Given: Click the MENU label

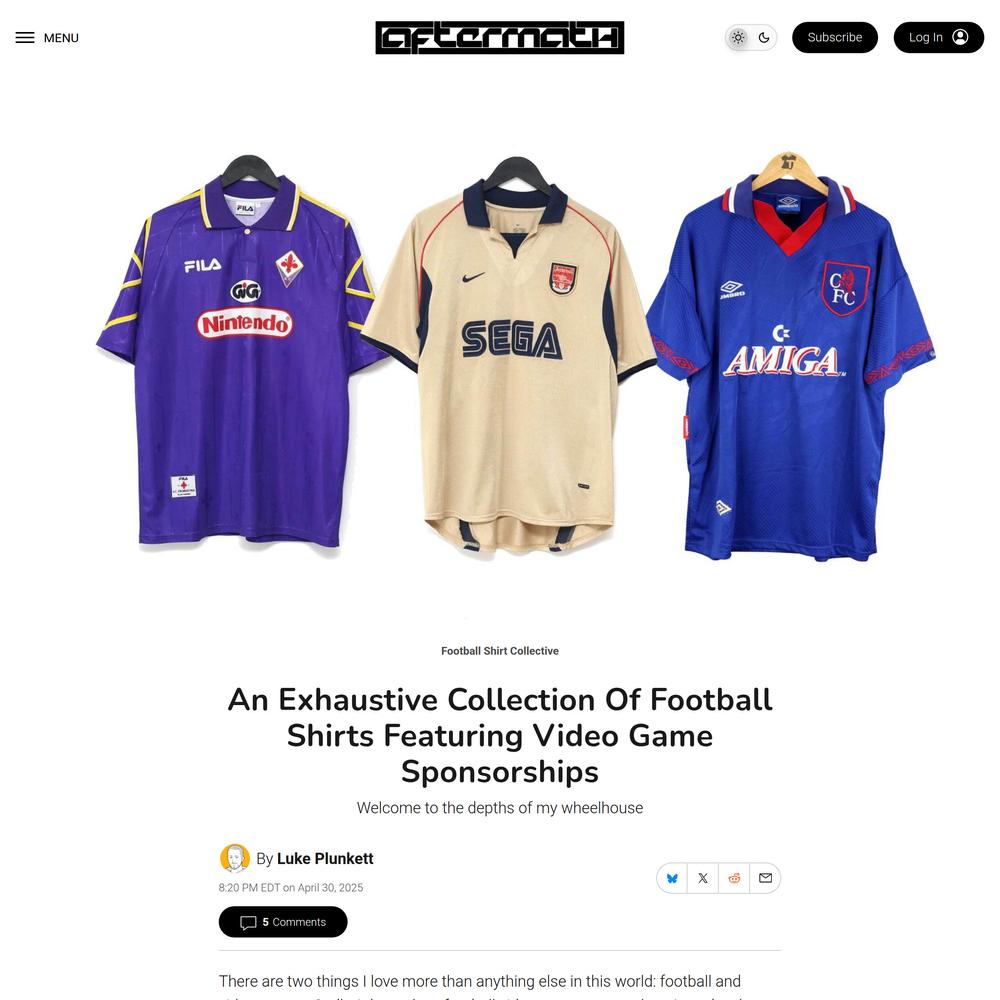Looking at the screenshot, I should (x=61, y=38).
